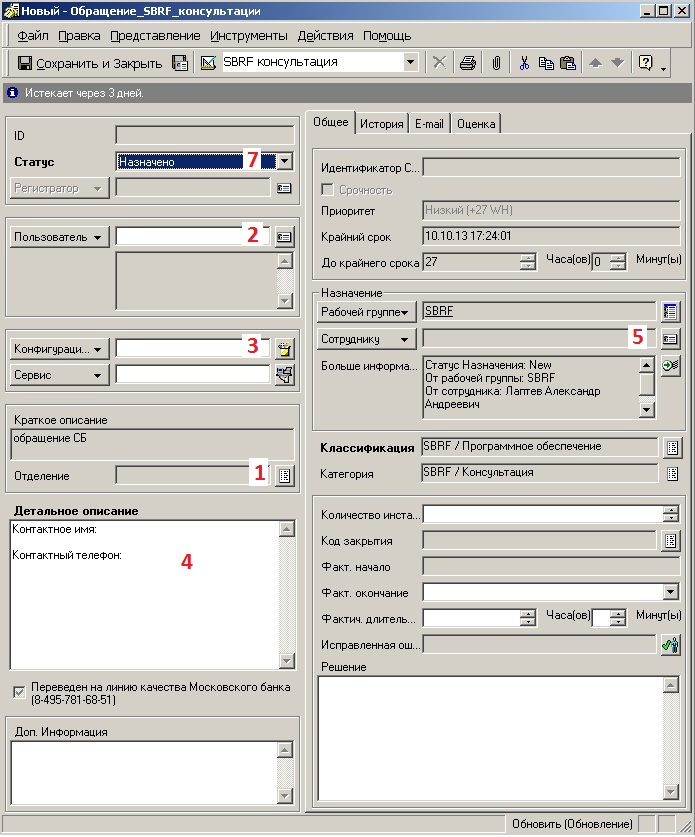Screen dimensions: 695x837
Task: Click the copy icon in toolbar
Action: [546, 63]
